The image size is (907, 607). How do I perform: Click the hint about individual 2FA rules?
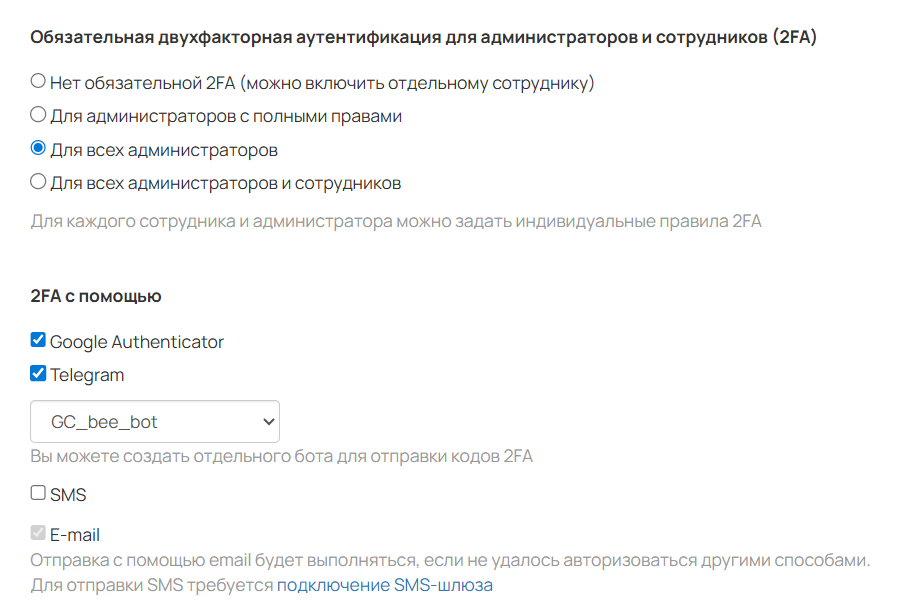click(x=396, y=221)
